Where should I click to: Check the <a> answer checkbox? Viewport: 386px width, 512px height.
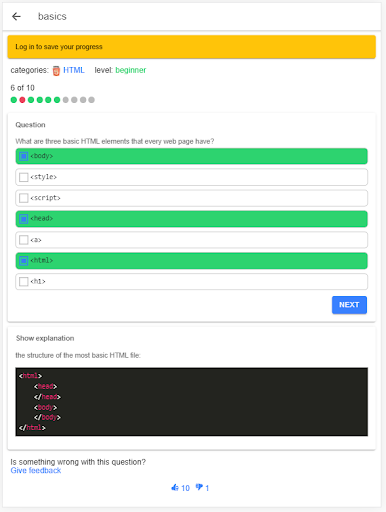23,240
